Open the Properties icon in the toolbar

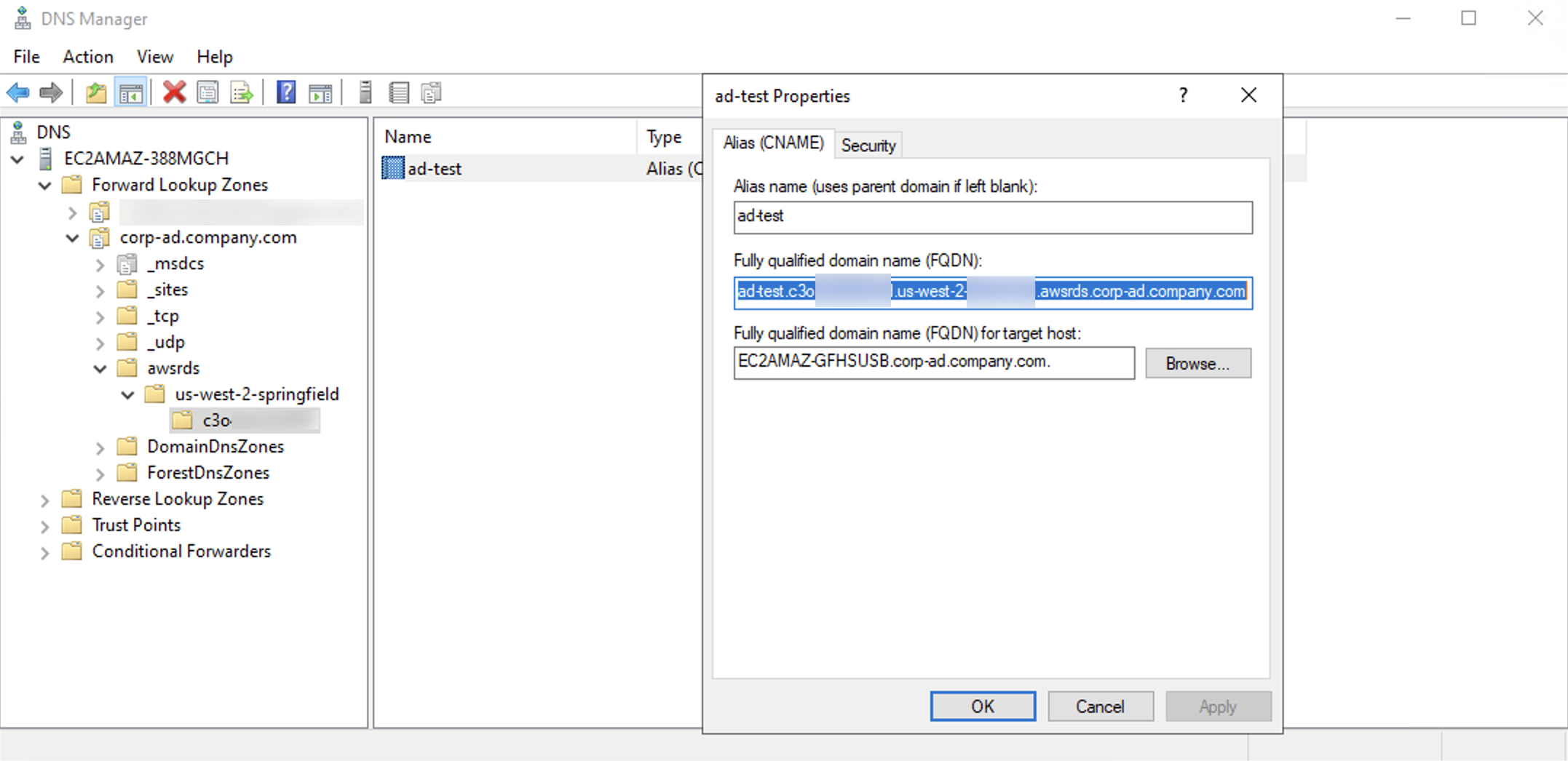(207, 92)
